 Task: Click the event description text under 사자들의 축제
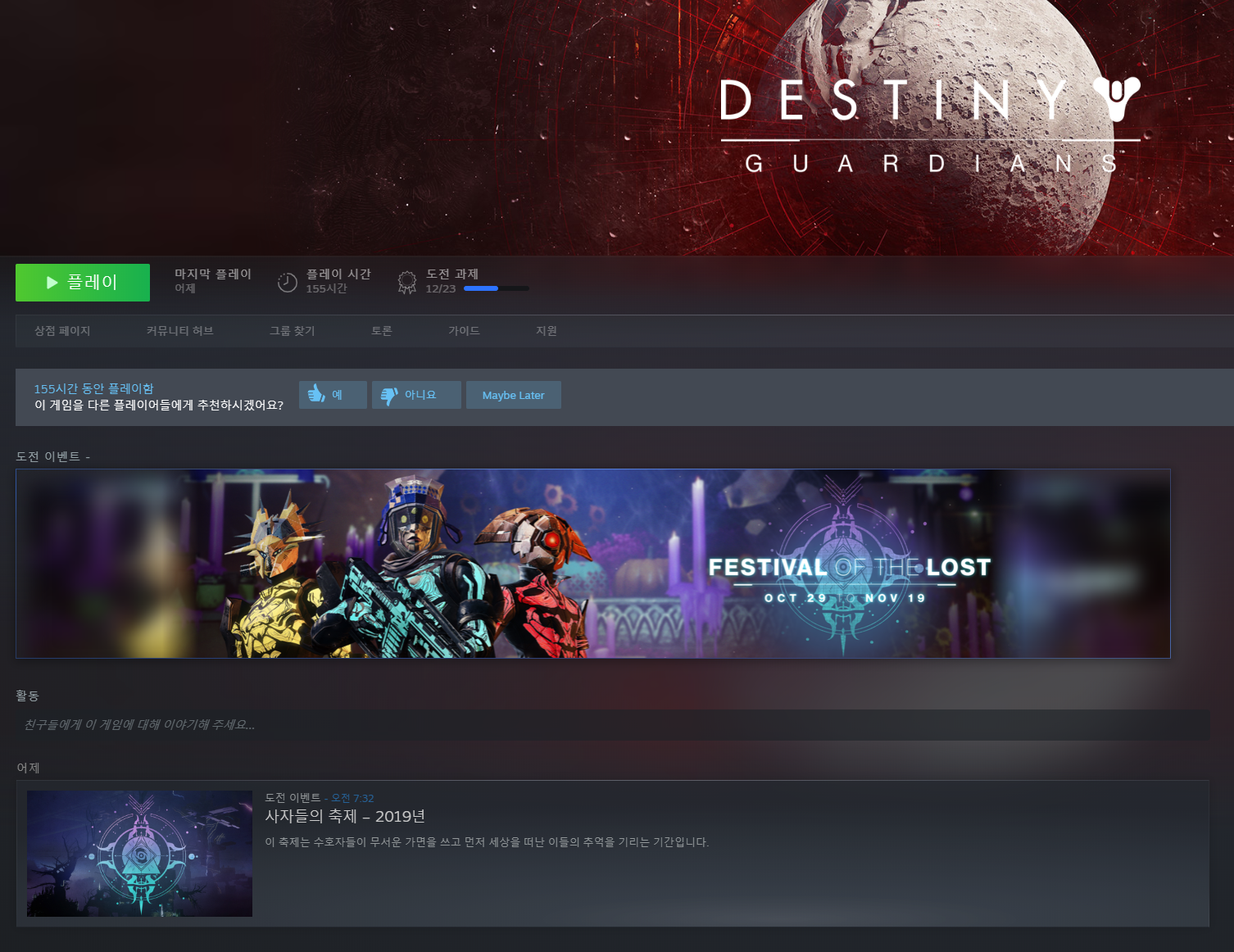[x=487, y=842]
